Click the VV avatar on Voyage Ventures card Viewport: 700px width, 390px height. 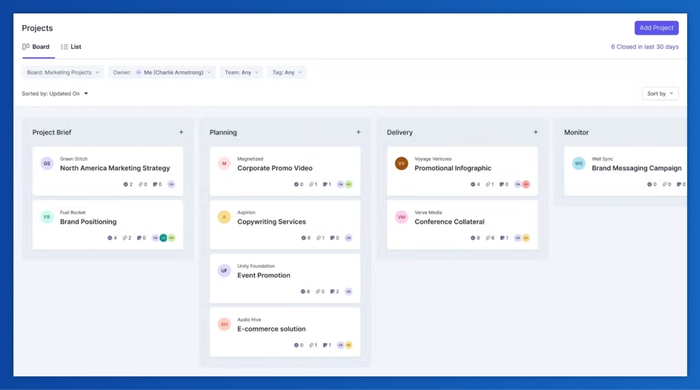(x=401, y=163)
